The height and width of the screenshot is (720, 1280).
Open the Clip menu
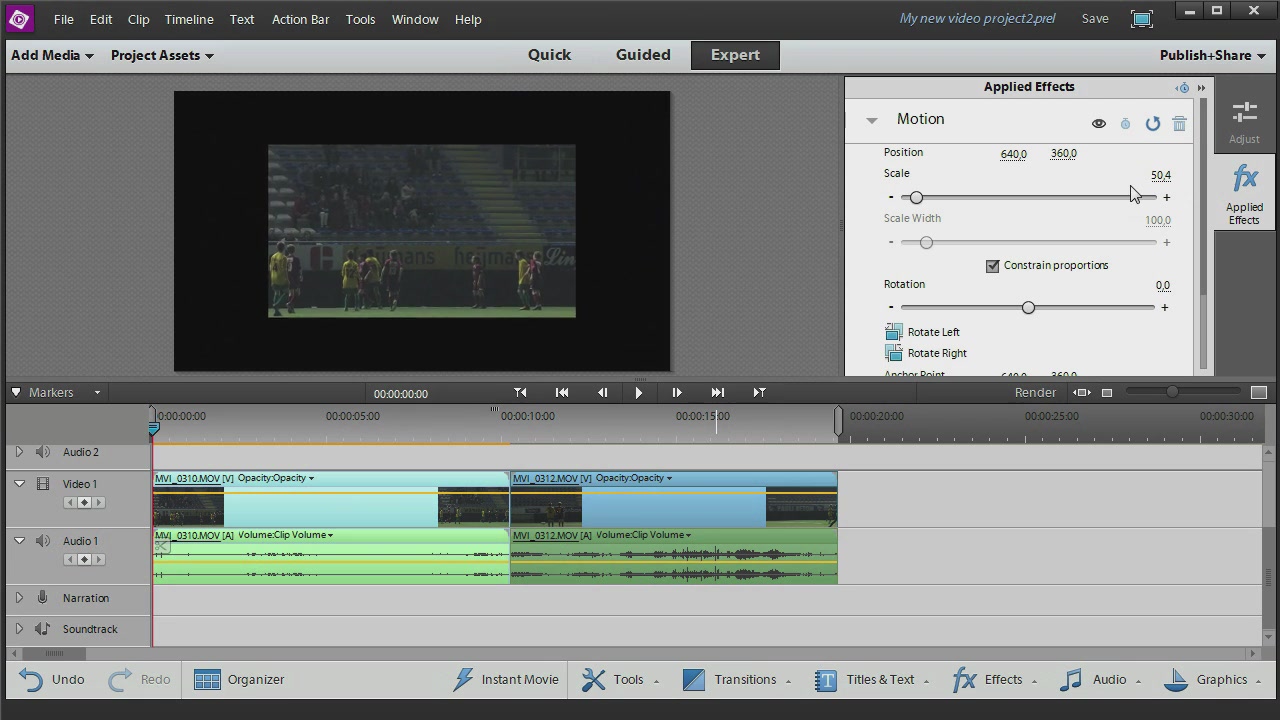point(138,19)
